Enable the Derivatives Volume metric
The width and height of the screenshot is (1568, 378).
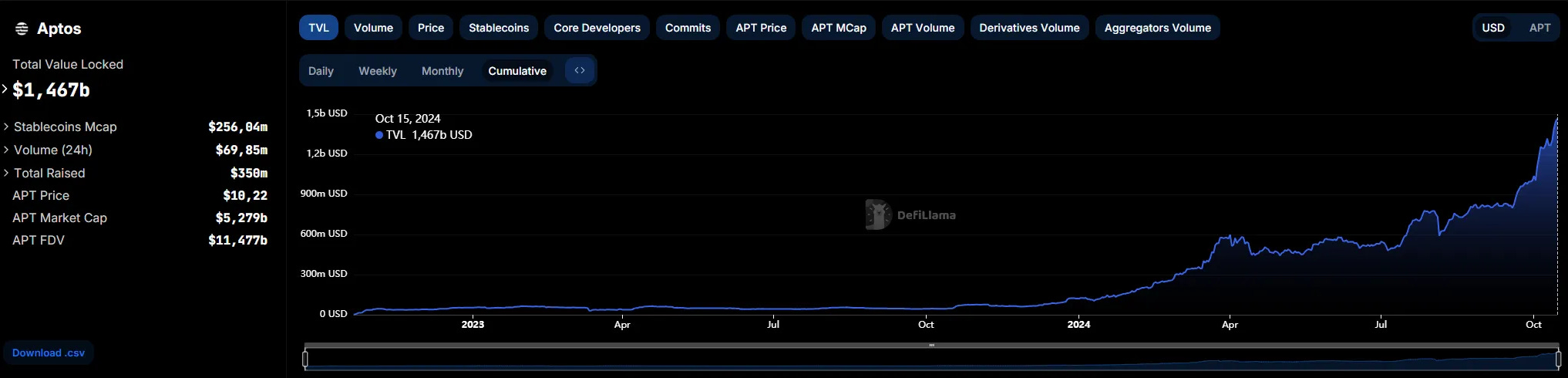click(x=1029, y=28)
